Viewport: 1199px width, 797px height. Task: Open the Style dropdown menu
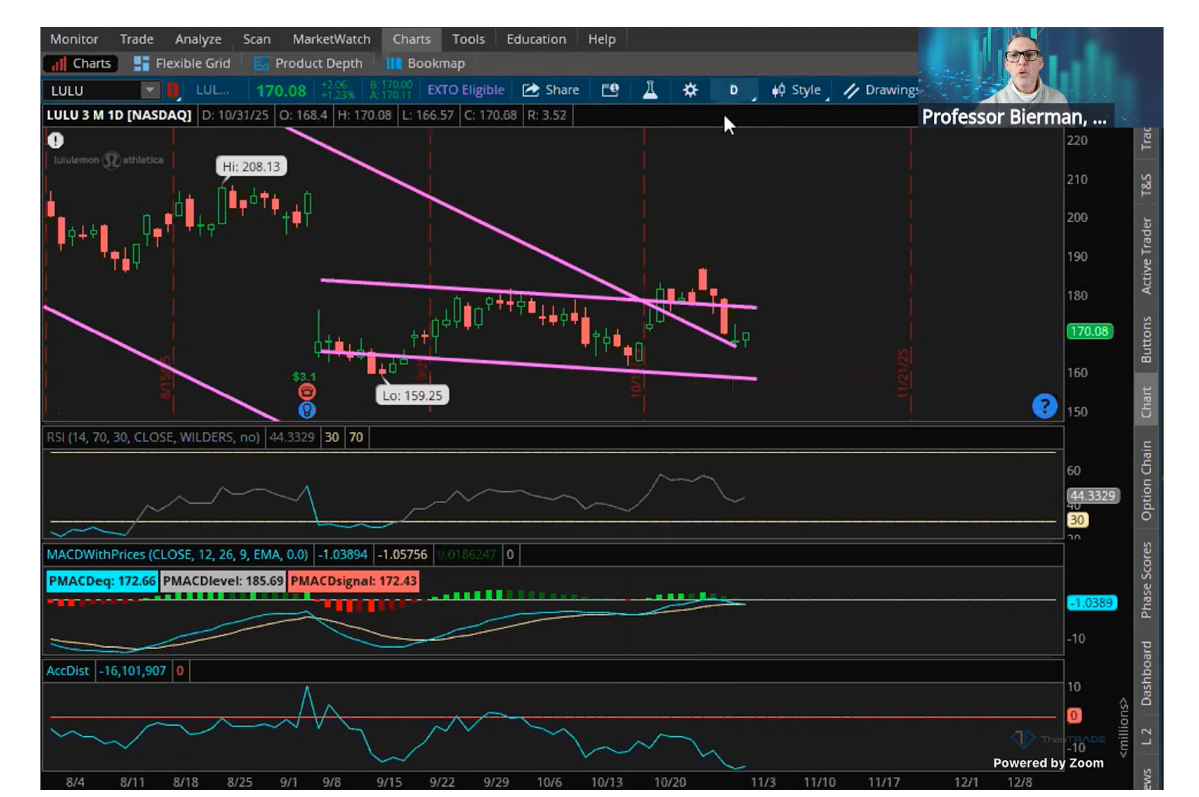point(796,90)
